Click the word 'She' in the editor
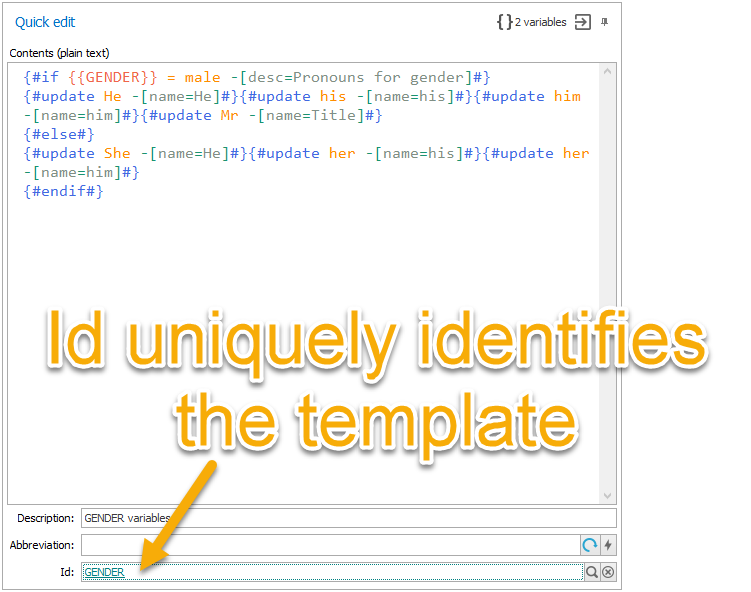 point(117,153)
